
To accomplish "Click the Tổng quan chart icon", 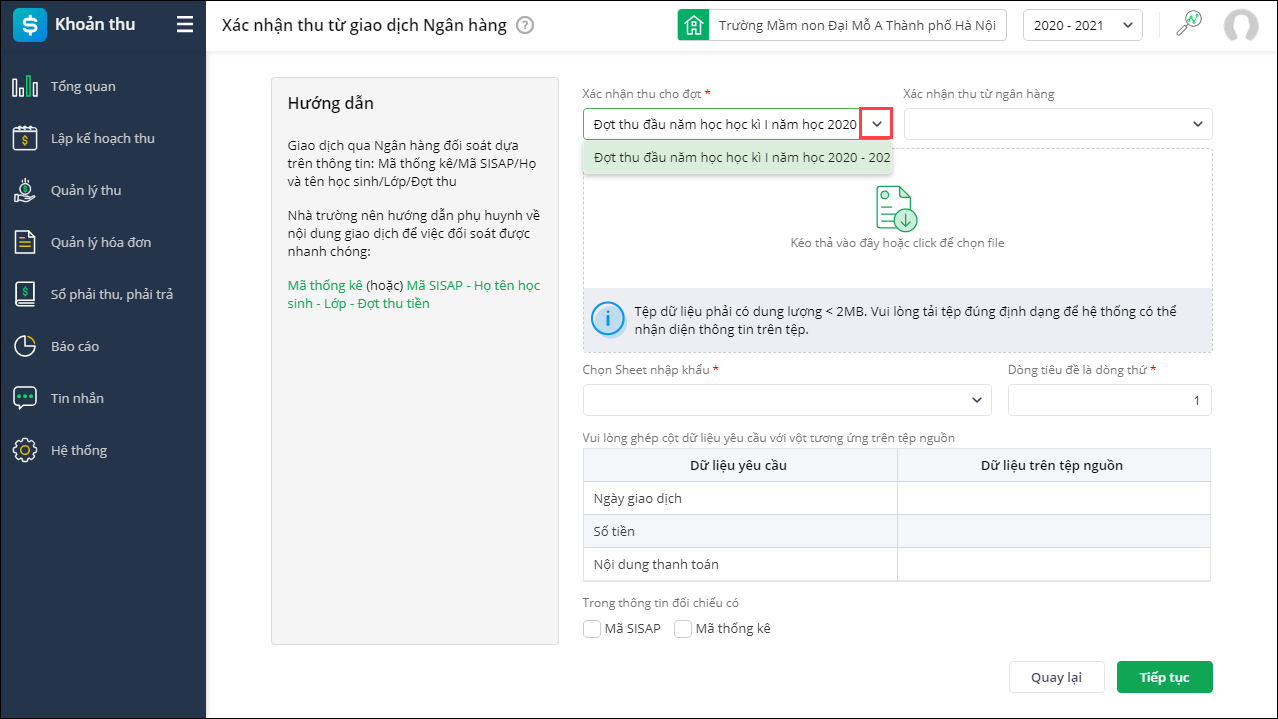I will click(25, 87).
